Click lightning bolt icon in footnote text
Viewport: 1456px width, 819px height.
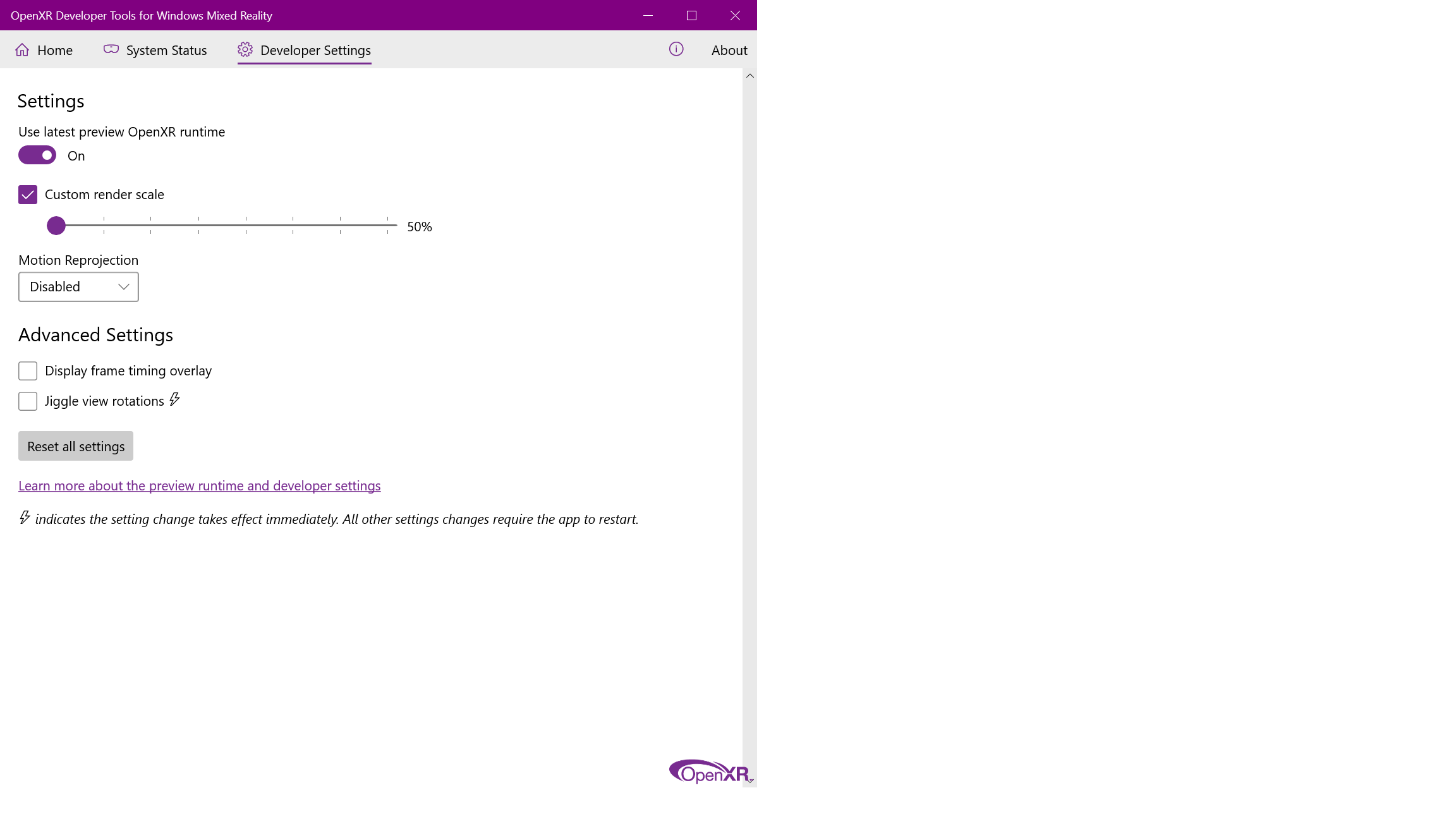point(25,518)
